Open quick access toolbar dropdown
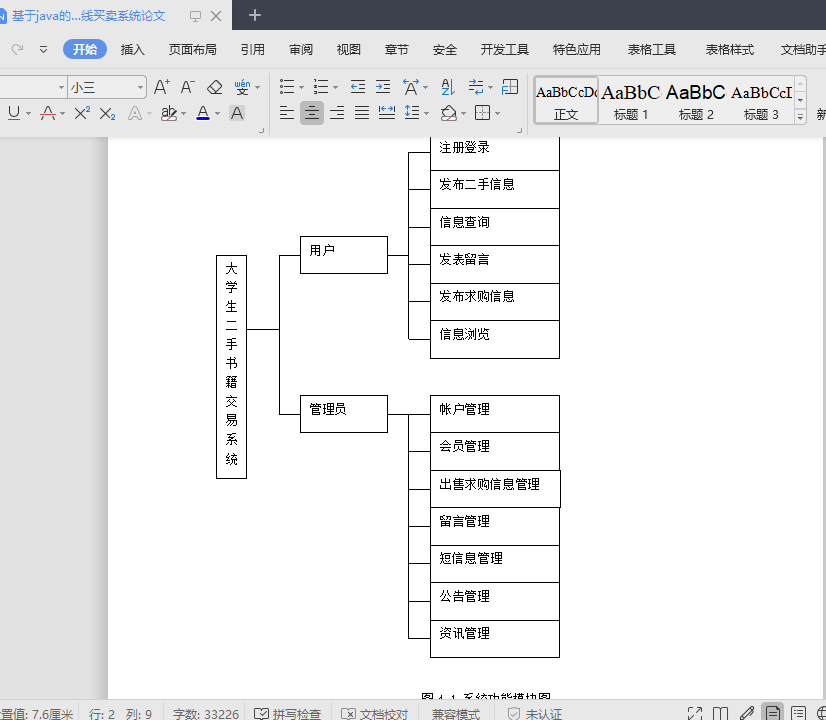This screenshot has width=826, height=720. click(44, 50)
